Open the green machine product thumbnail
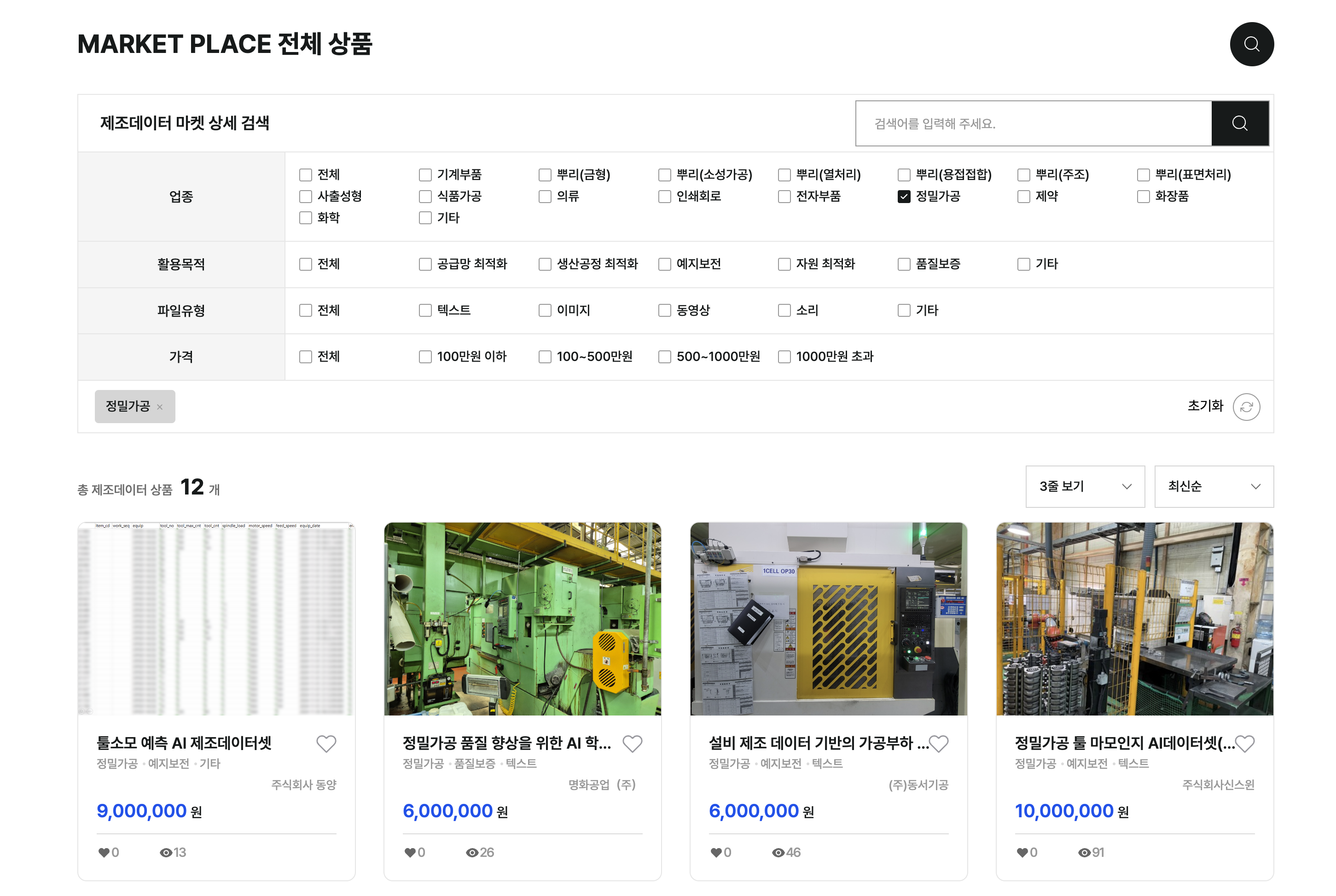The width and height of the screenshot is (1336, 896). [x=522, y=618]
